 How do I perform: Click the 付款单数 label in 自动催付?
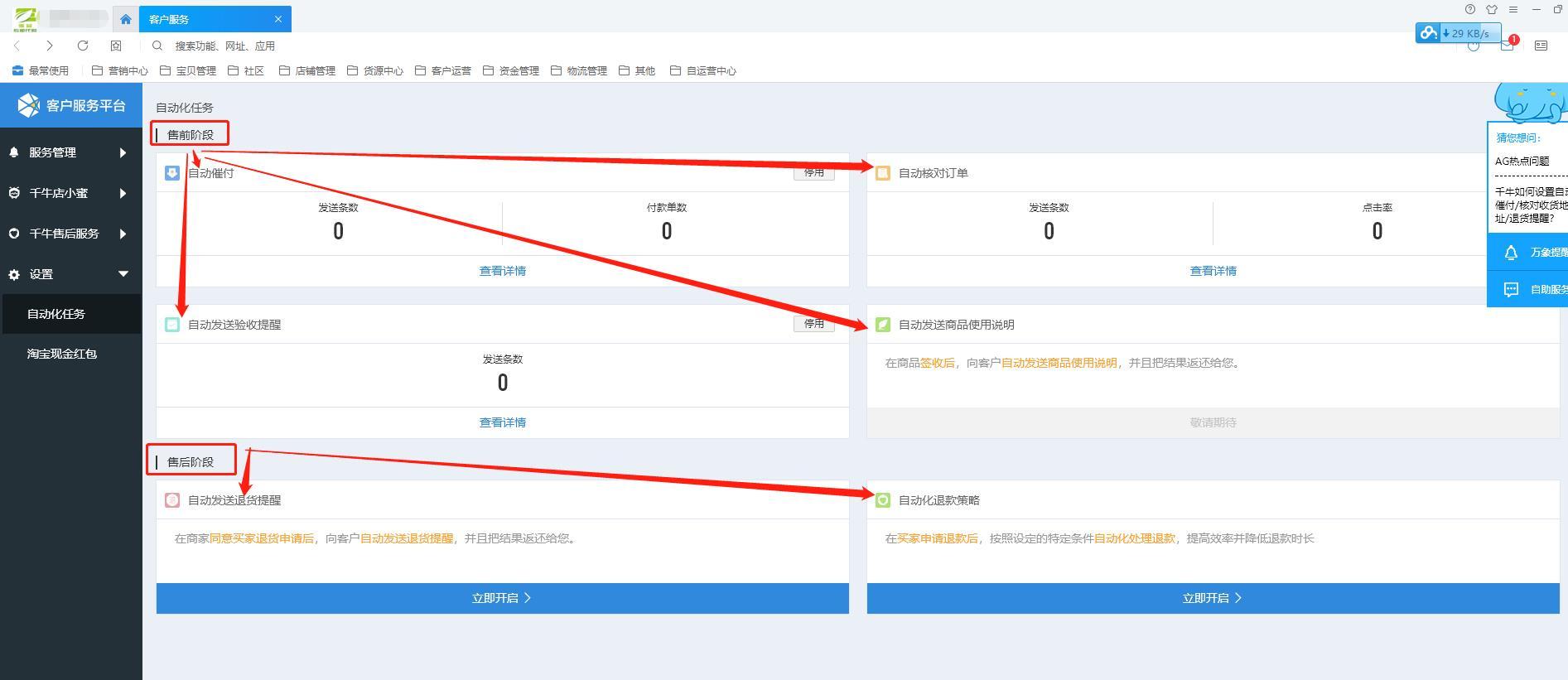click(667, 208)
